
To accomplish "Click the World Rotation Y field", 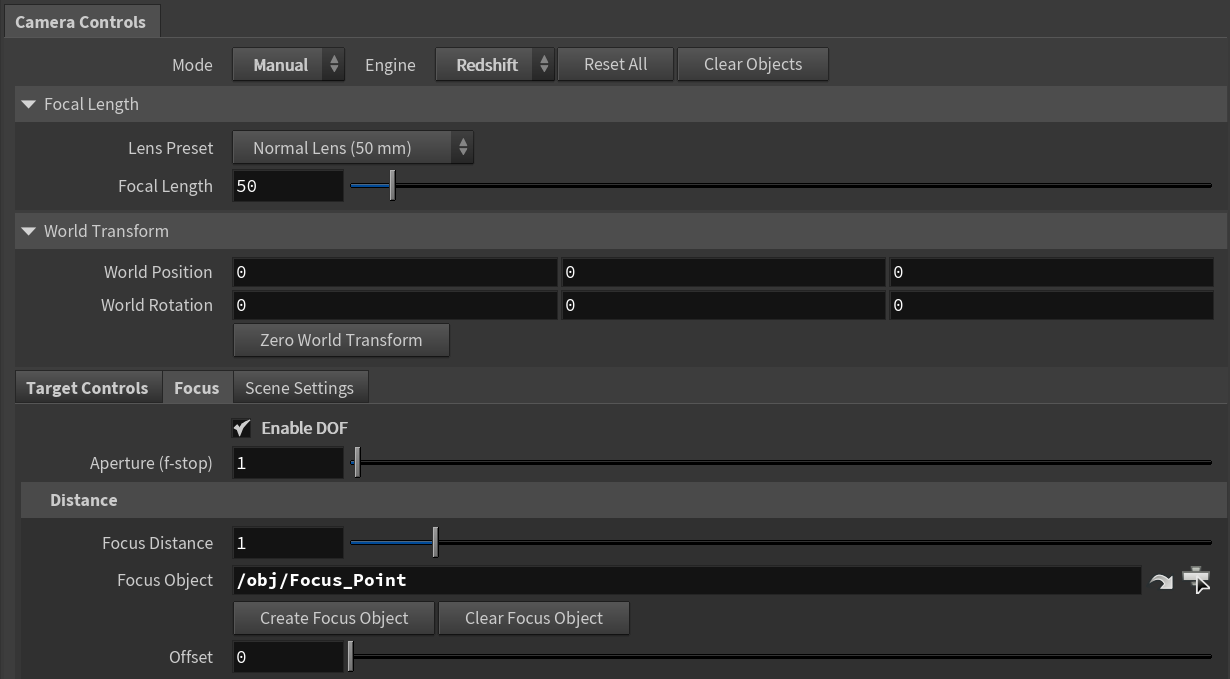I will click(x=723, y=306).
